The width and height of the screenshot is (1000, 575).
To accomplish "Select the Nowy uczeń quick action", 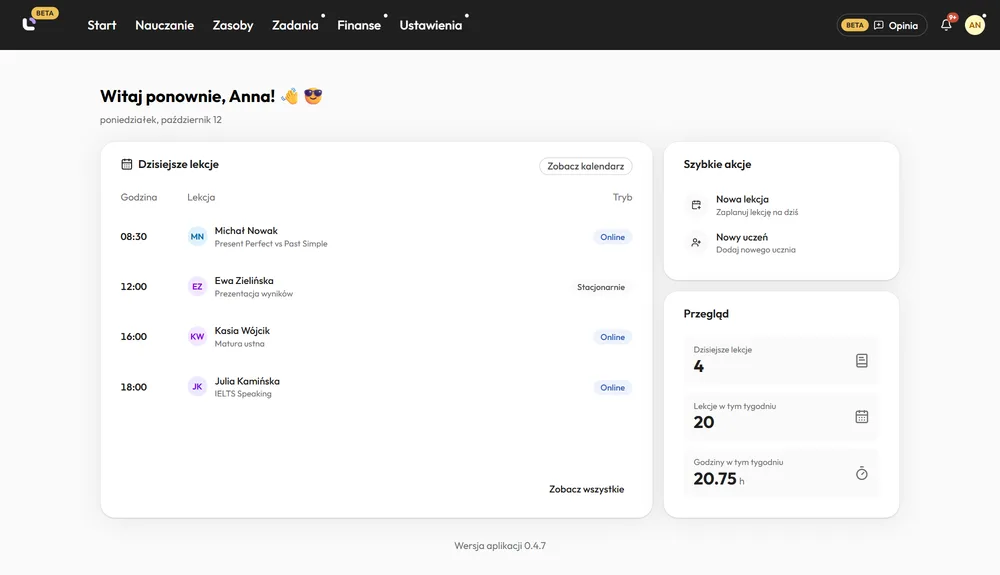I will point(781,242).
